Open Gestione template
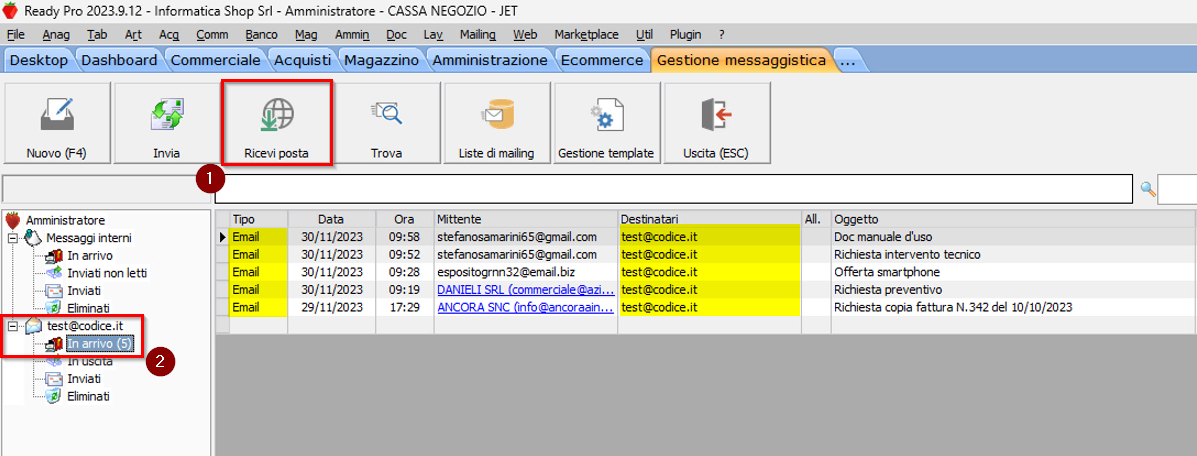 coord(607,123)
